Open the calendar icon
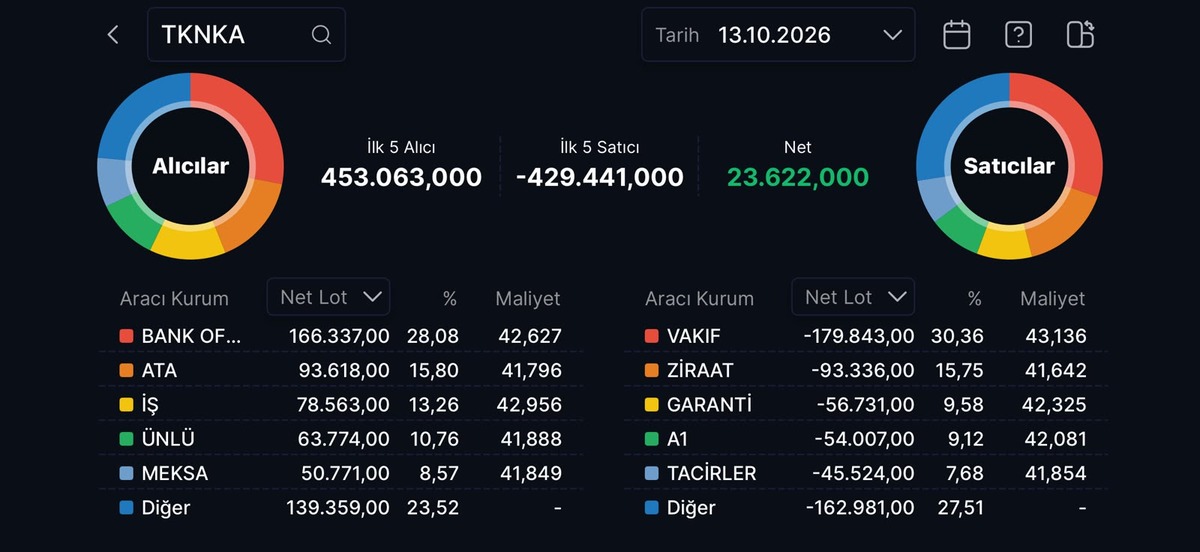The width and height of the screenshot is (1200, 552). coord(957,35)
